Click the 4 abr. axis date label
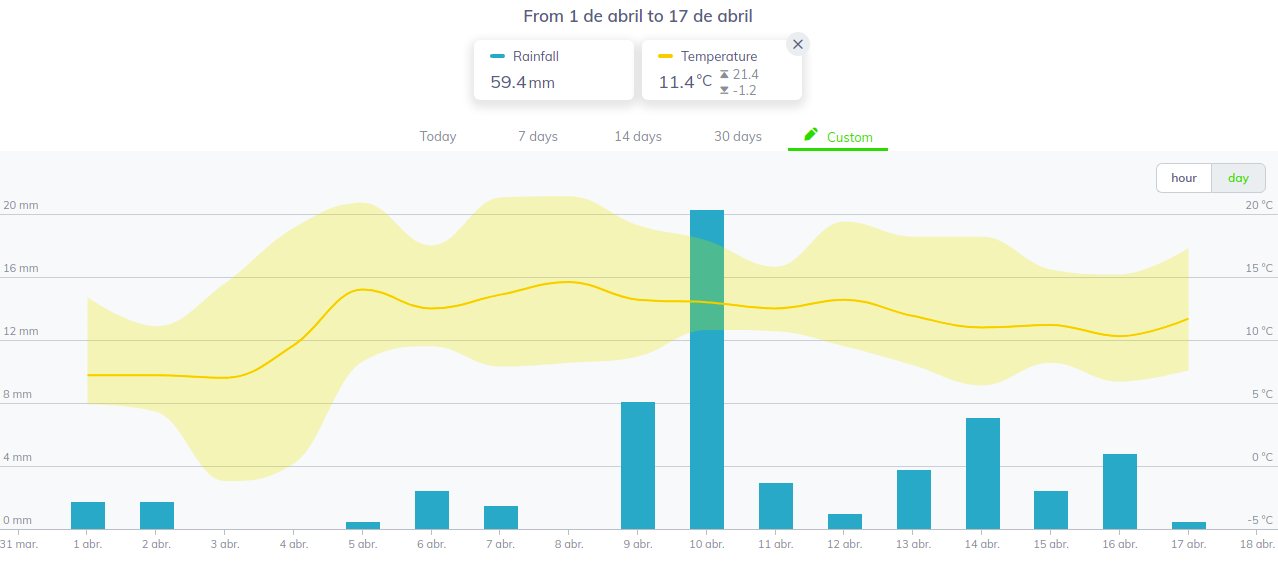1278x567 pixels. pos(294,544)
